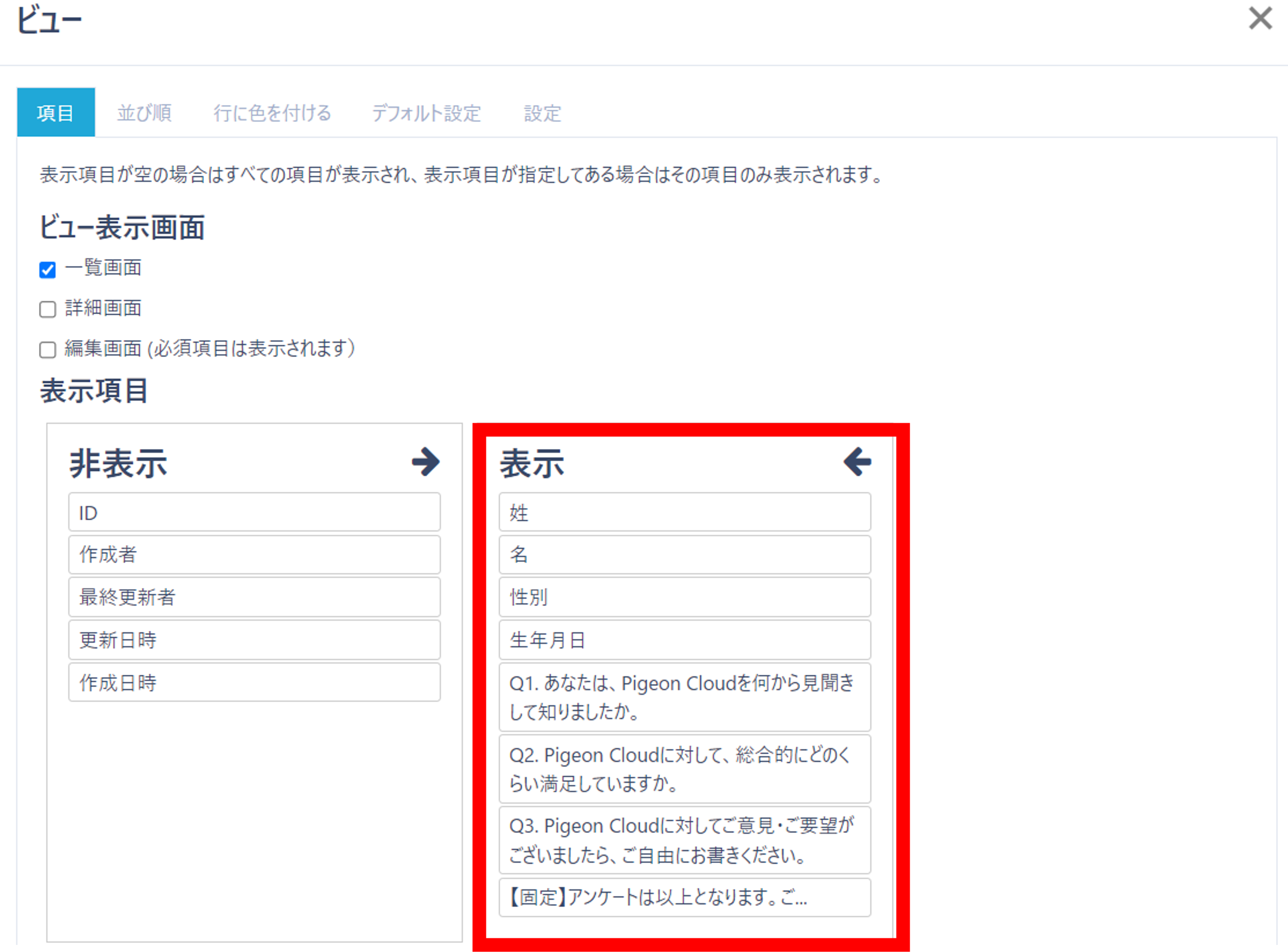
Task: Select the 作成日時 item
Action: point(254,682)
